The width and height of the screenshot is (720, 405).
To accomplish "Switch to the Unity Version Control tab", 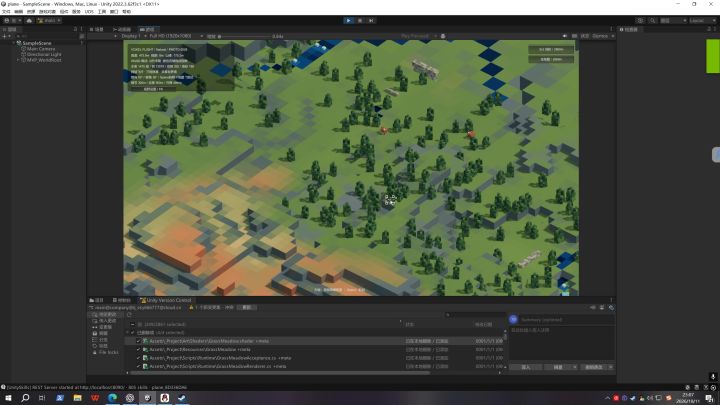I will click(x=166, y=300).
